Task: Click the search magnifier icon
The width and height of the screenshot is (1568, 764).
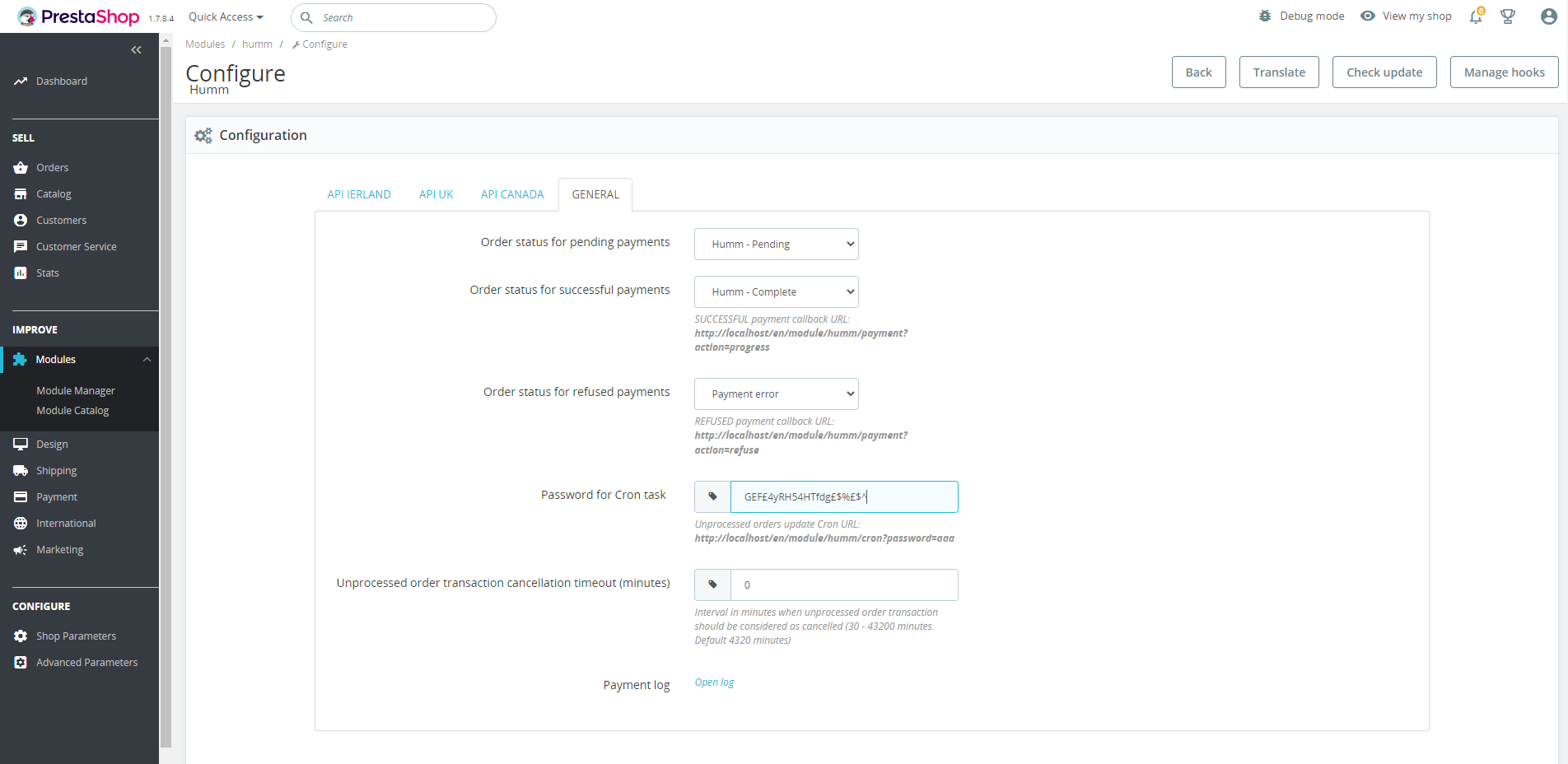Action: tap(306, 17)
